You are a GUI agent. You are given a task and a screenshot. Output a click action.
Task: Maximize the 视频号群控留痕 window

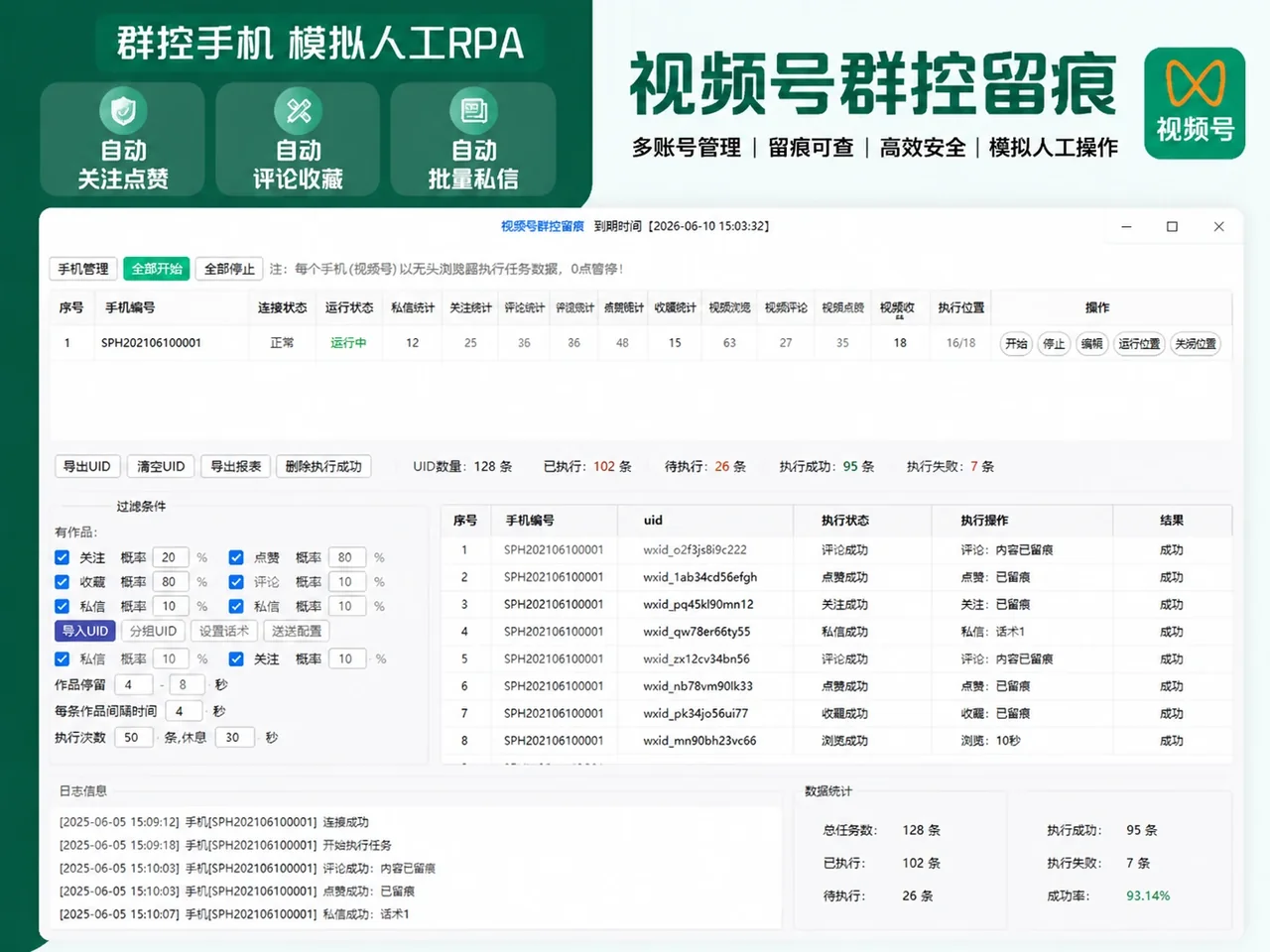(x=1172, y=226)
